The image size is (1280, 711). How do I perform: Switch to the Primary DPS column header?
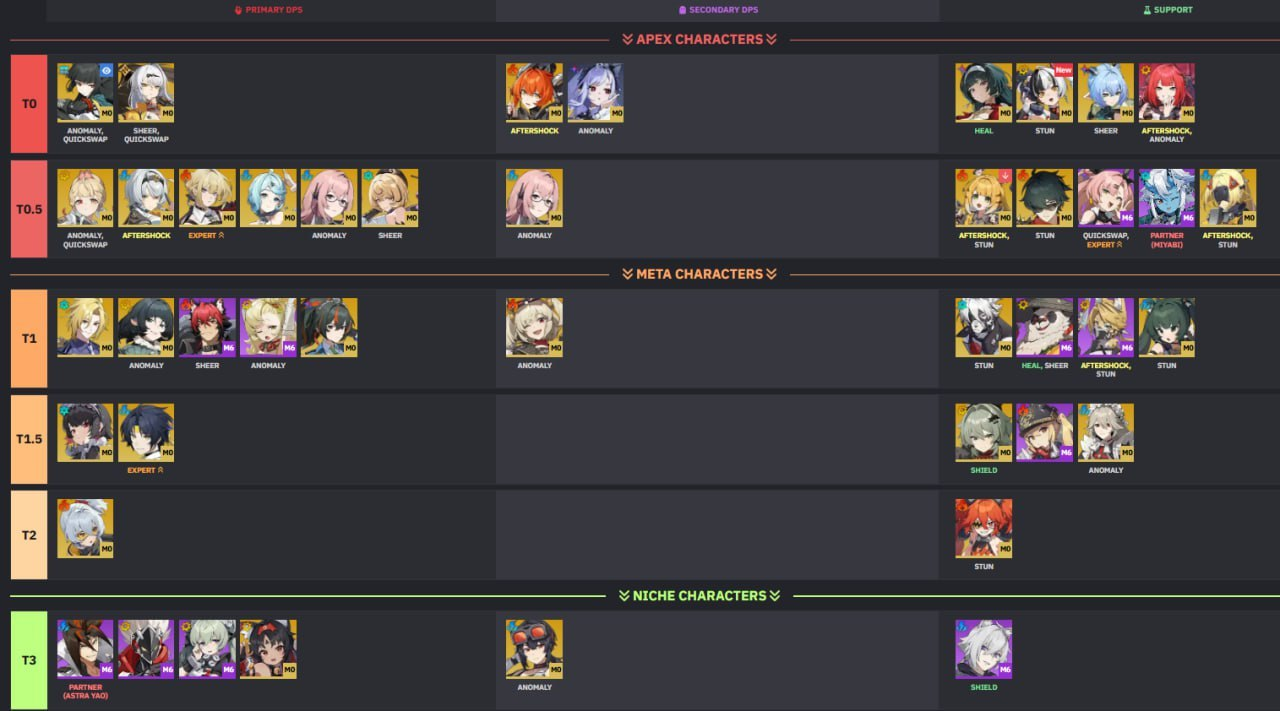(268, 10)
